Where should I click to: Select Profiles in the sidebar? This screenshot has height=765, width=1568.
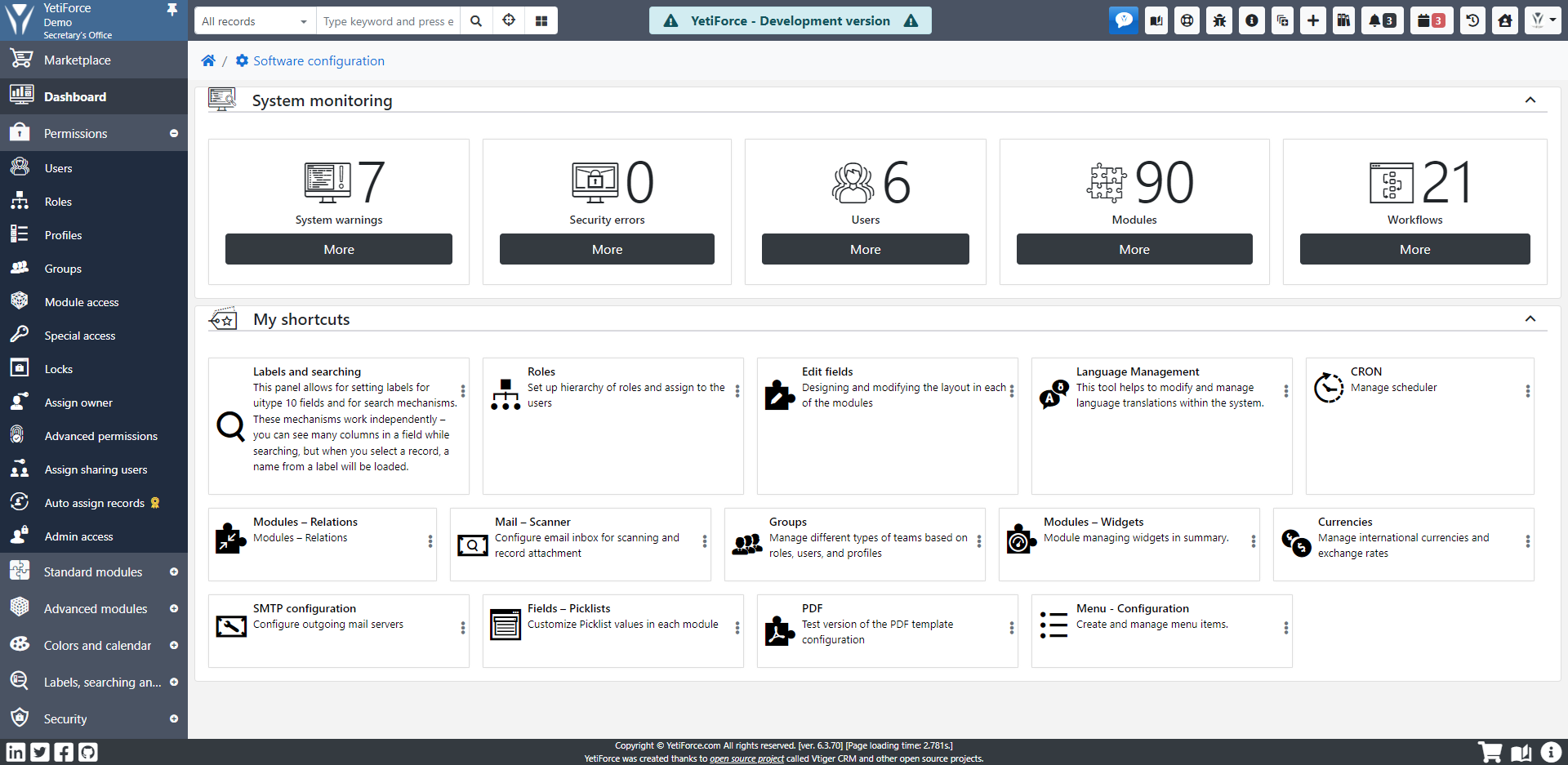94,235
